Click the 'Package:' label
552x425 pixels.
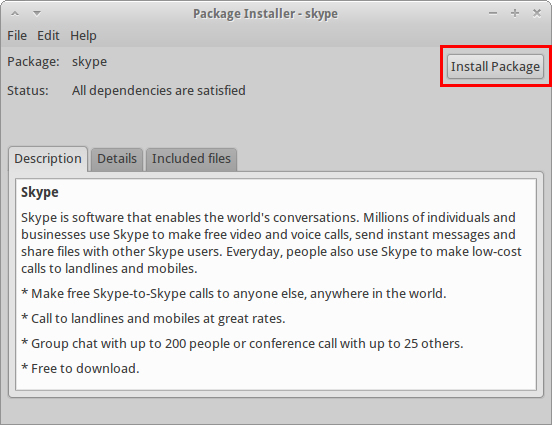coord(33,62)
